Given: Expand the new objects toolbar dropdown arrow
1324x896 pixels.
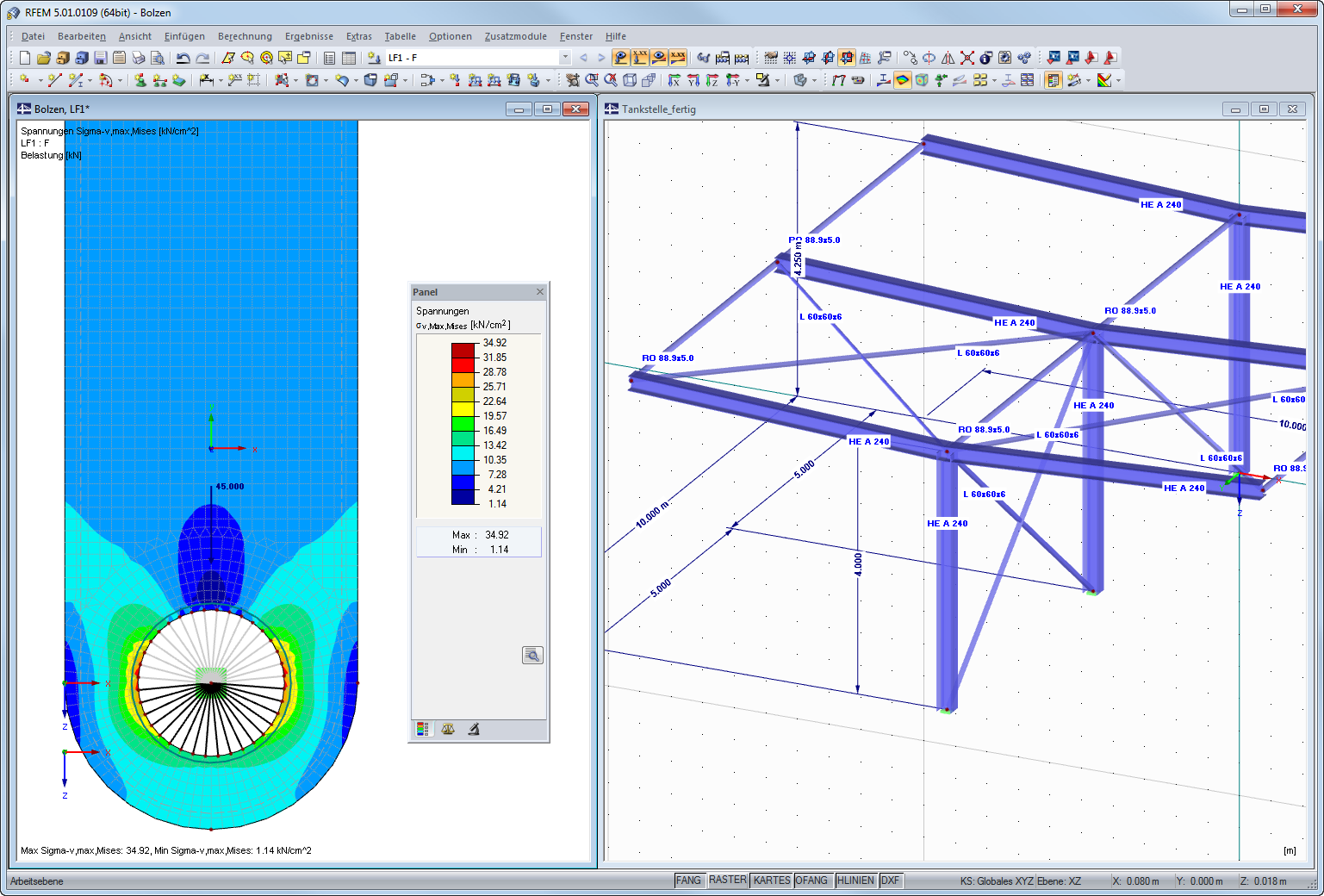Looking at the screenshot, I should [40, 80].
